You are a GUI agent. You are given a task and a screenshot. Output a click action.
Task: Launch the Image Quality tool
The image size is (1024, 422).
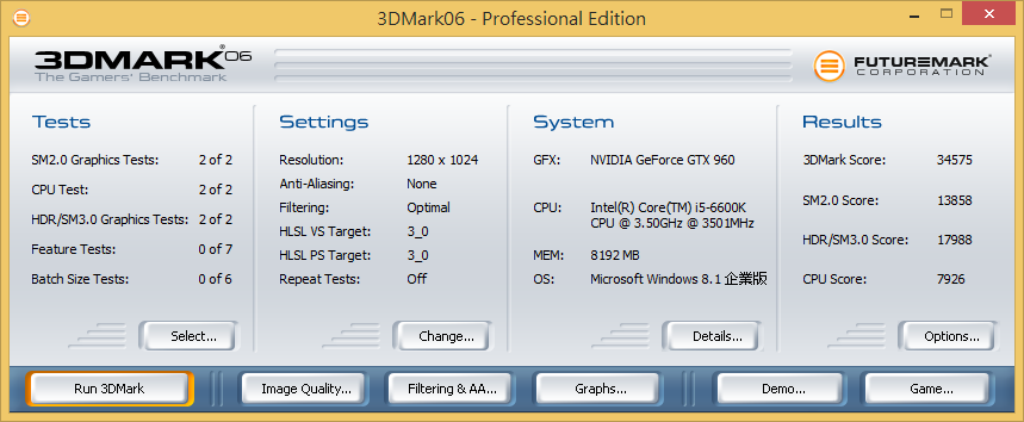coord(306,389)
